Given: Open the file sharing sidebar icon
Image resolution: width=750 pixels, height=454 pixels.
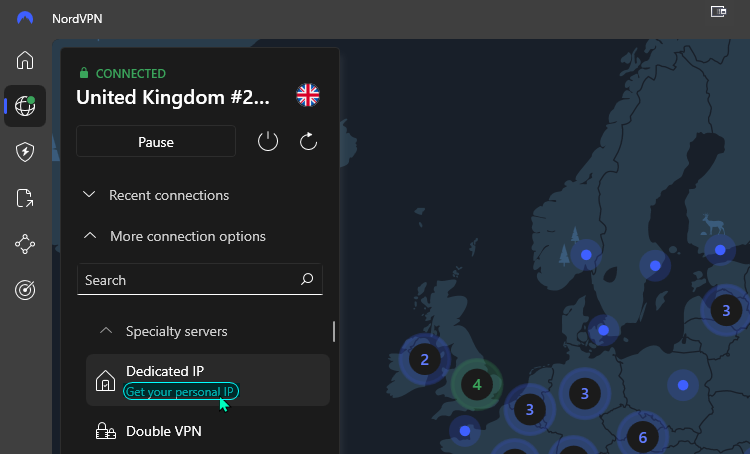Looking at the screenshot, I should pyautogui.click(x=25, y=198).
